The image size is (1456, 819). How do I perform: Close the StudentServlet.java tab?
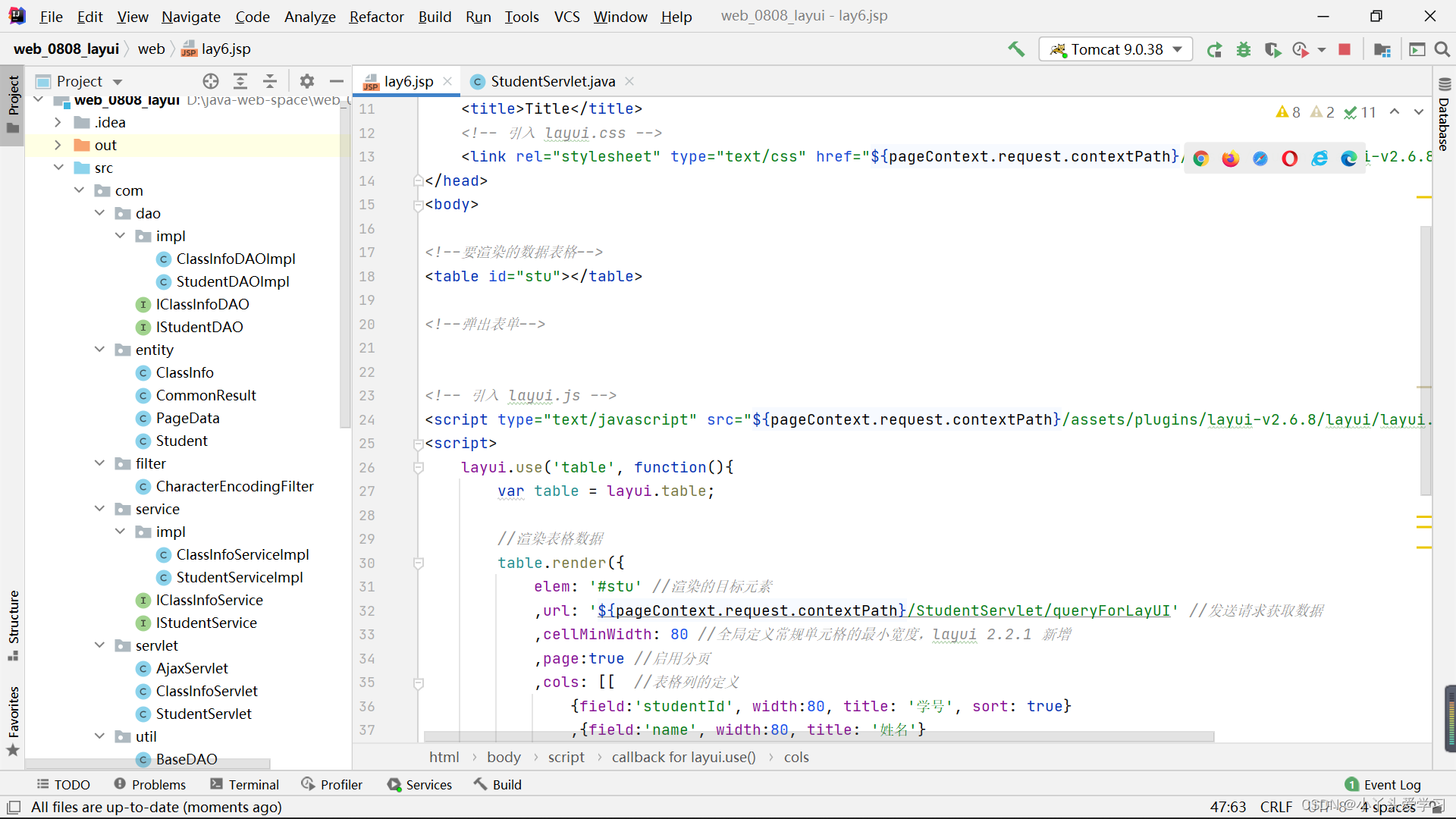click(629, 81)
